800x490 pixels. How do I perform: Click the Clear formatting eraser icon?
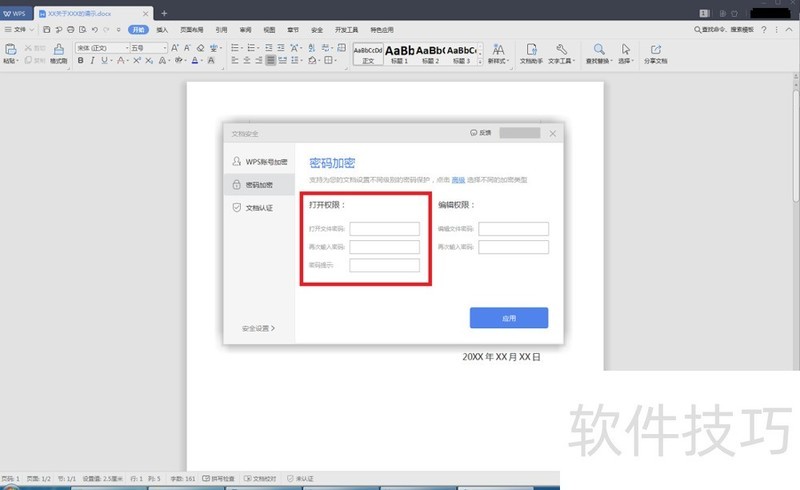coord(200,48)
